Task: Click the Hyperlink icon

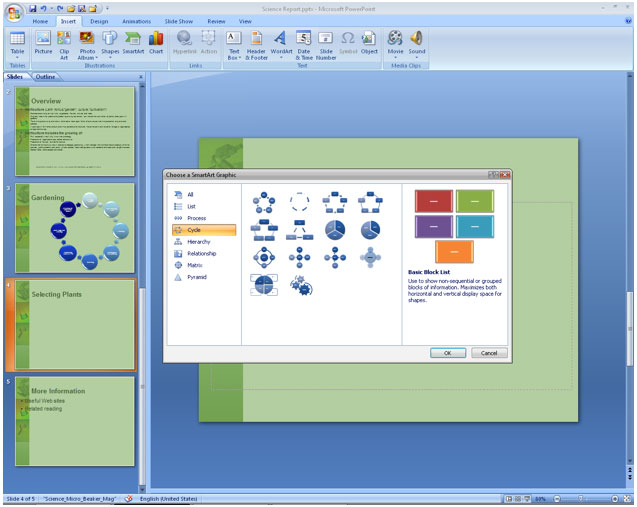Action: point(185,41)
